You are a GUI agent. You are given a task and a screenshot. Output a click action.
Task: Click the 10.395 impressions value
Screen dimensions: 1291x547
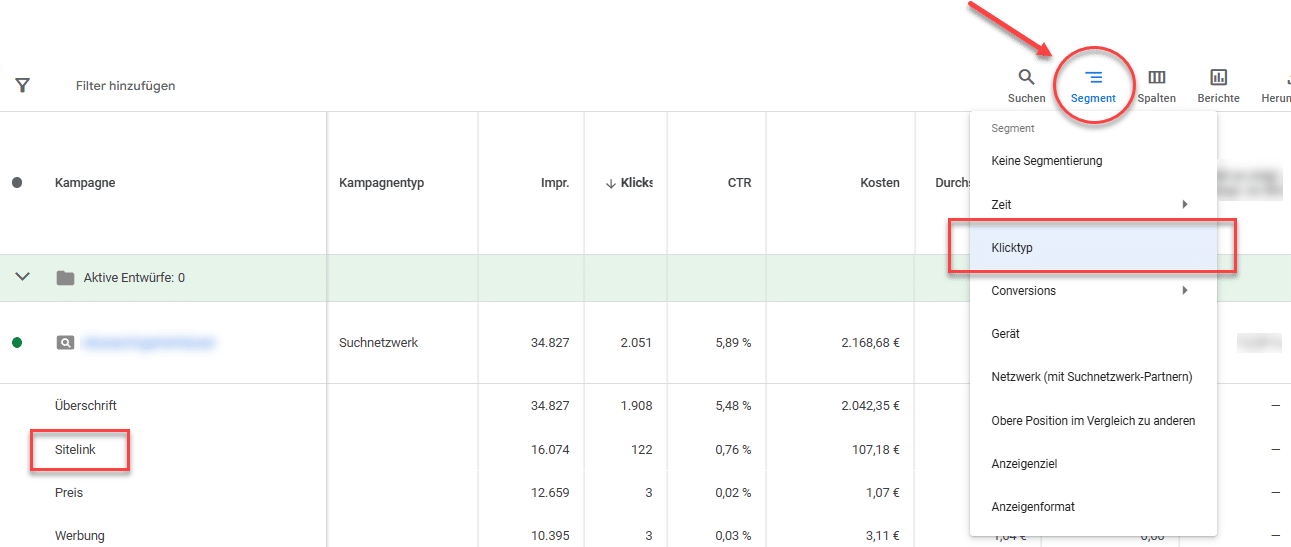tap(550, 536)
